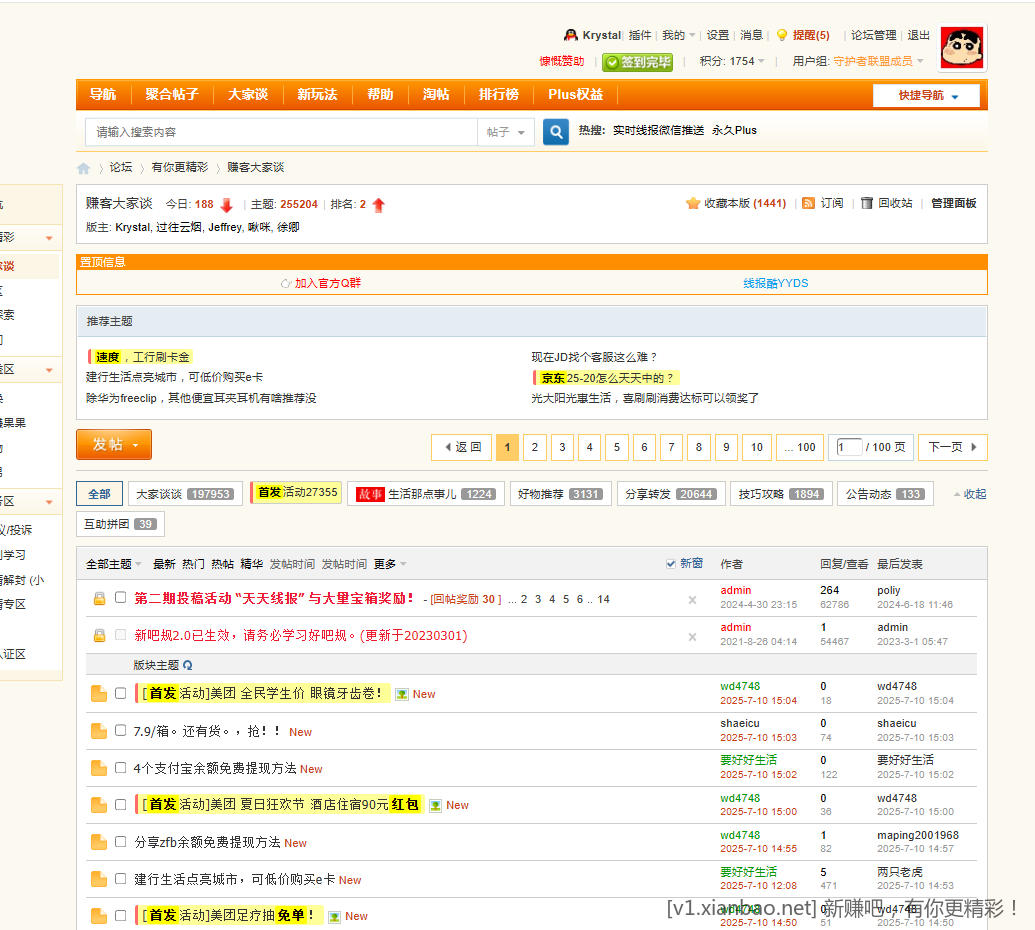Collapse categories with 收起
This screenshot has width=1035, height=930.
coord(970,494)
